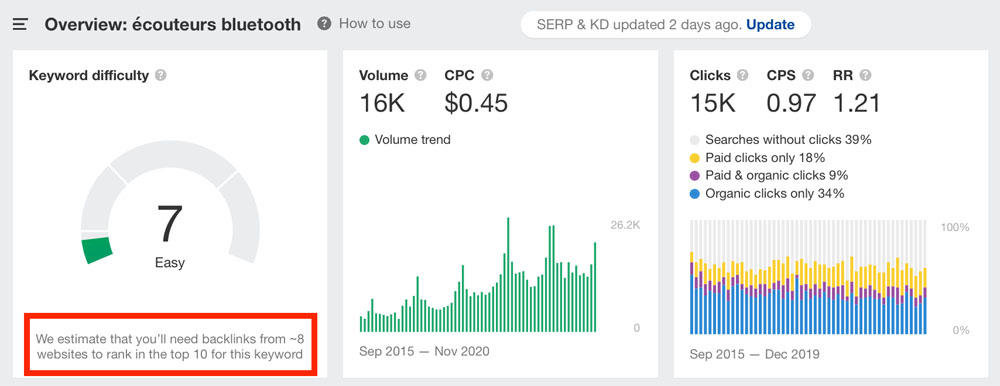1000x386 pixels.
Task: Toggle Organic clicks only legend item
Action: pos(767,193)
